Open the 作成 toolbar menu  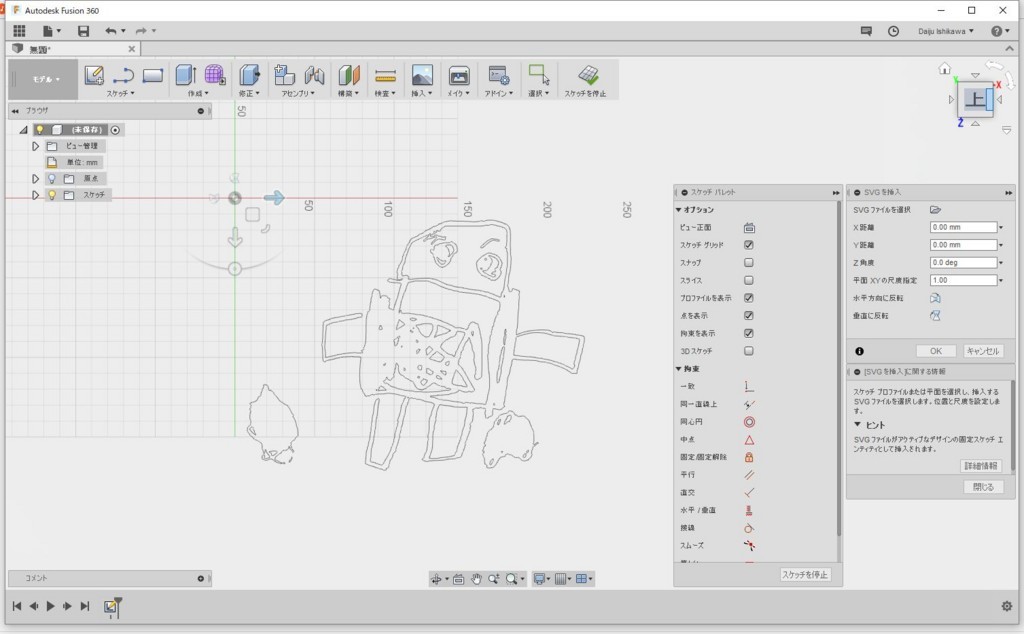pos(198,93)
